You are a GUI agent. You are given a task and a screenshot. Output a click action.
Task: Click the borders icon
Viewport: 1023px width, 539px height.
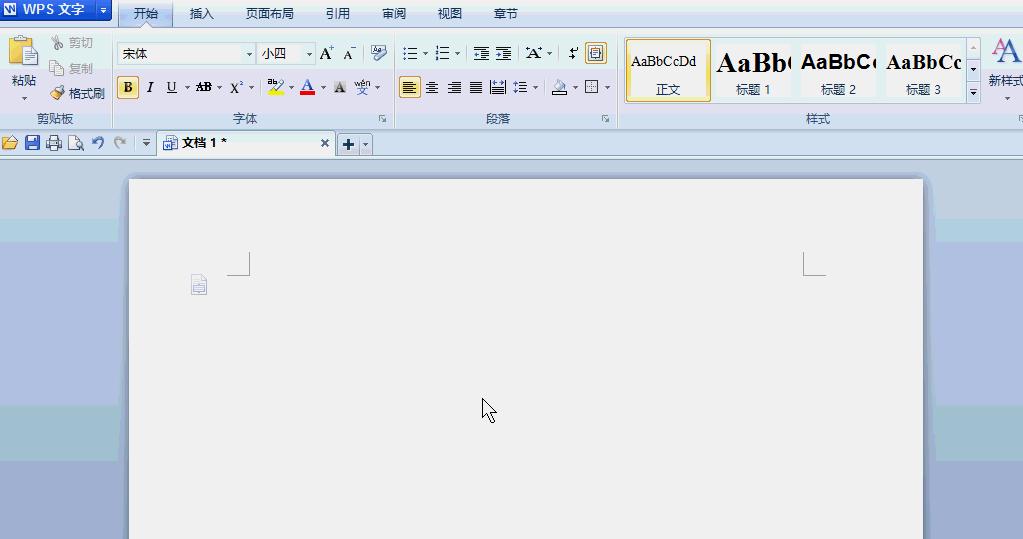click(592, 87)
